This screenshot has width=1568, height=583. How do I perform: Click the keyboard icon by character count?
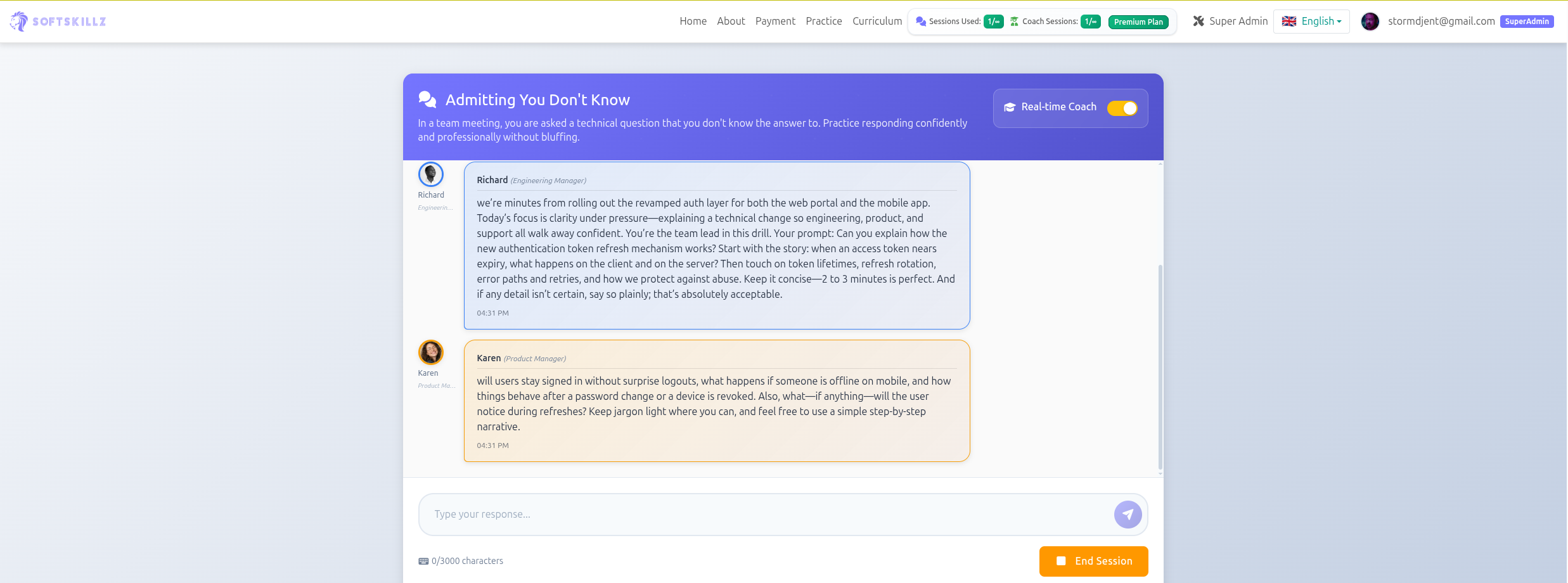coord(423,561)
